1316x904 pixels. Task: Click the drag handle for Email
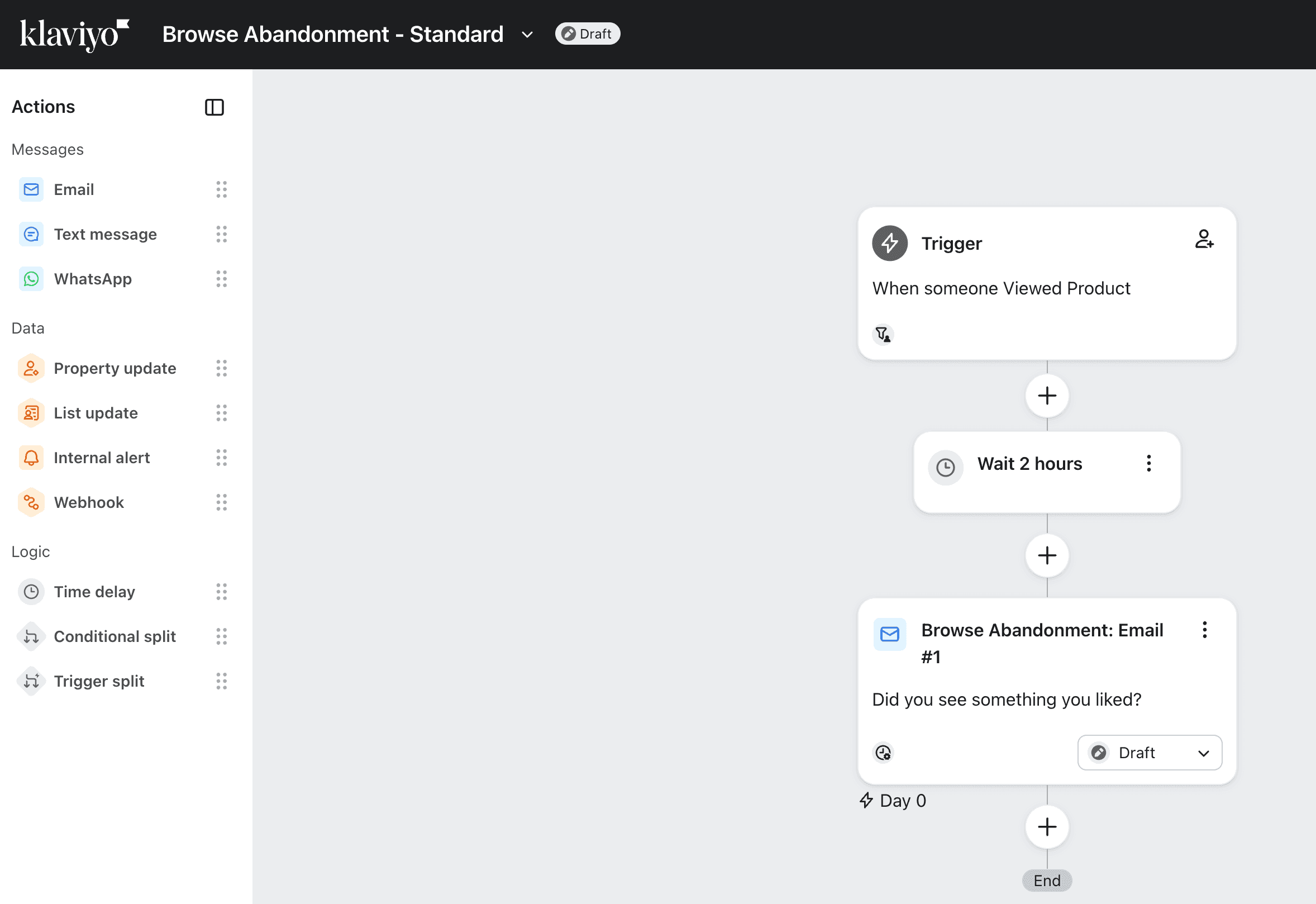click(221, 189)
